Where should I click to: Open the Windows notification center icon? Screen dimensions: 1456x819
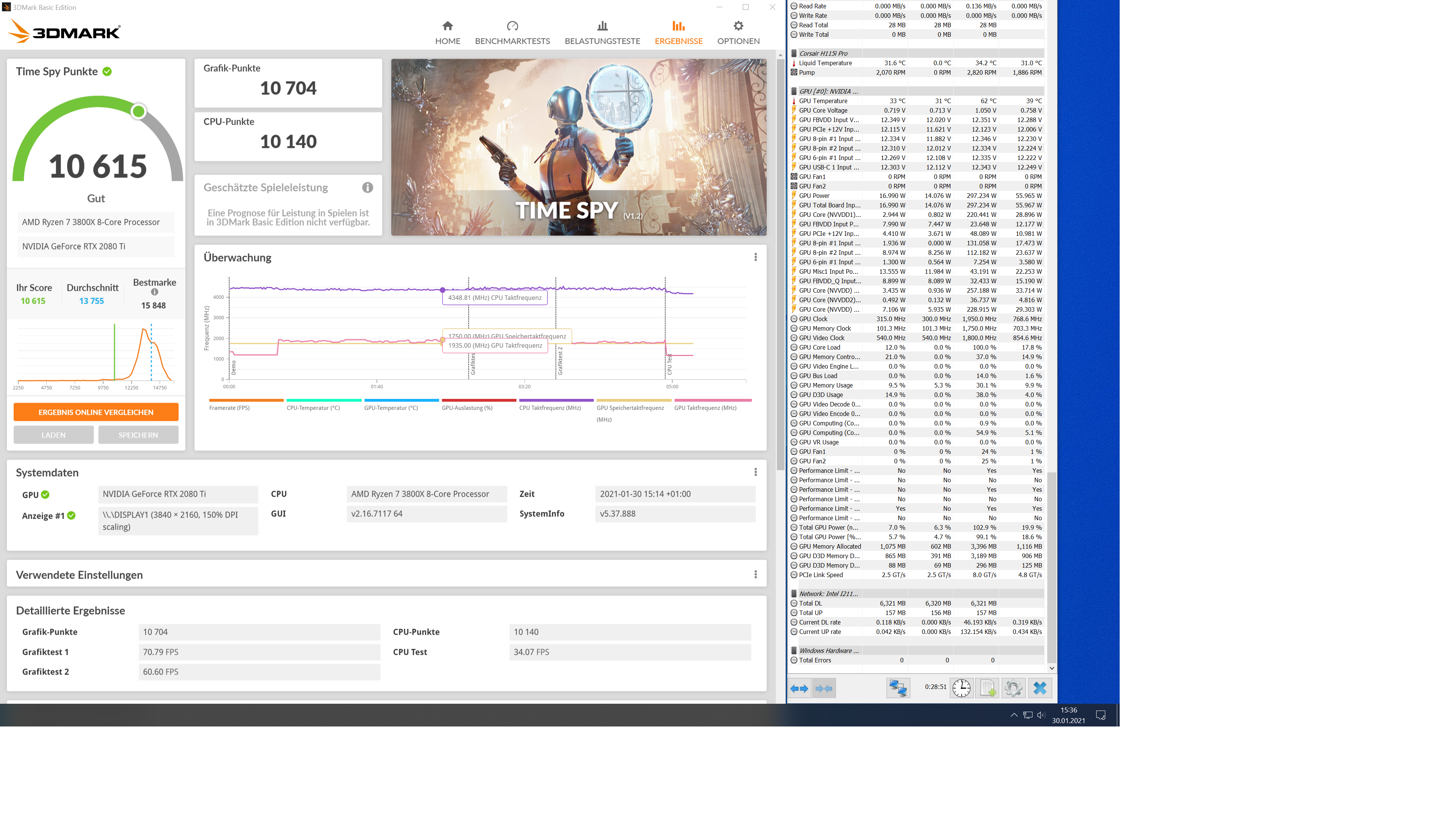pos(1100,715)
